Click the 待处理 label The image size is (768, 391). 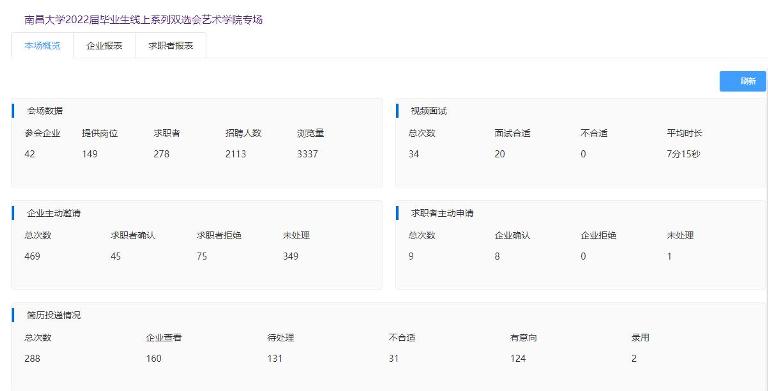[x=281, y=338]
